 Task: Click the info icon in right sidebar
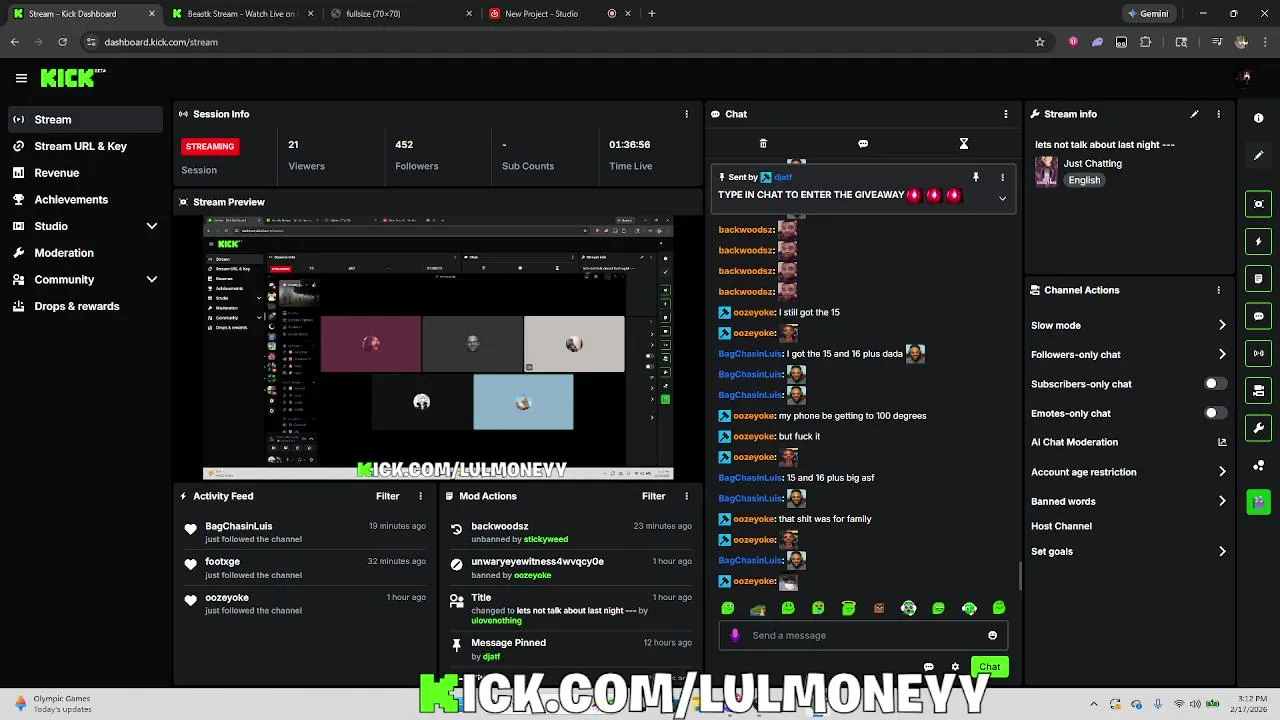pyautogui.click(x=1259, y=118)
